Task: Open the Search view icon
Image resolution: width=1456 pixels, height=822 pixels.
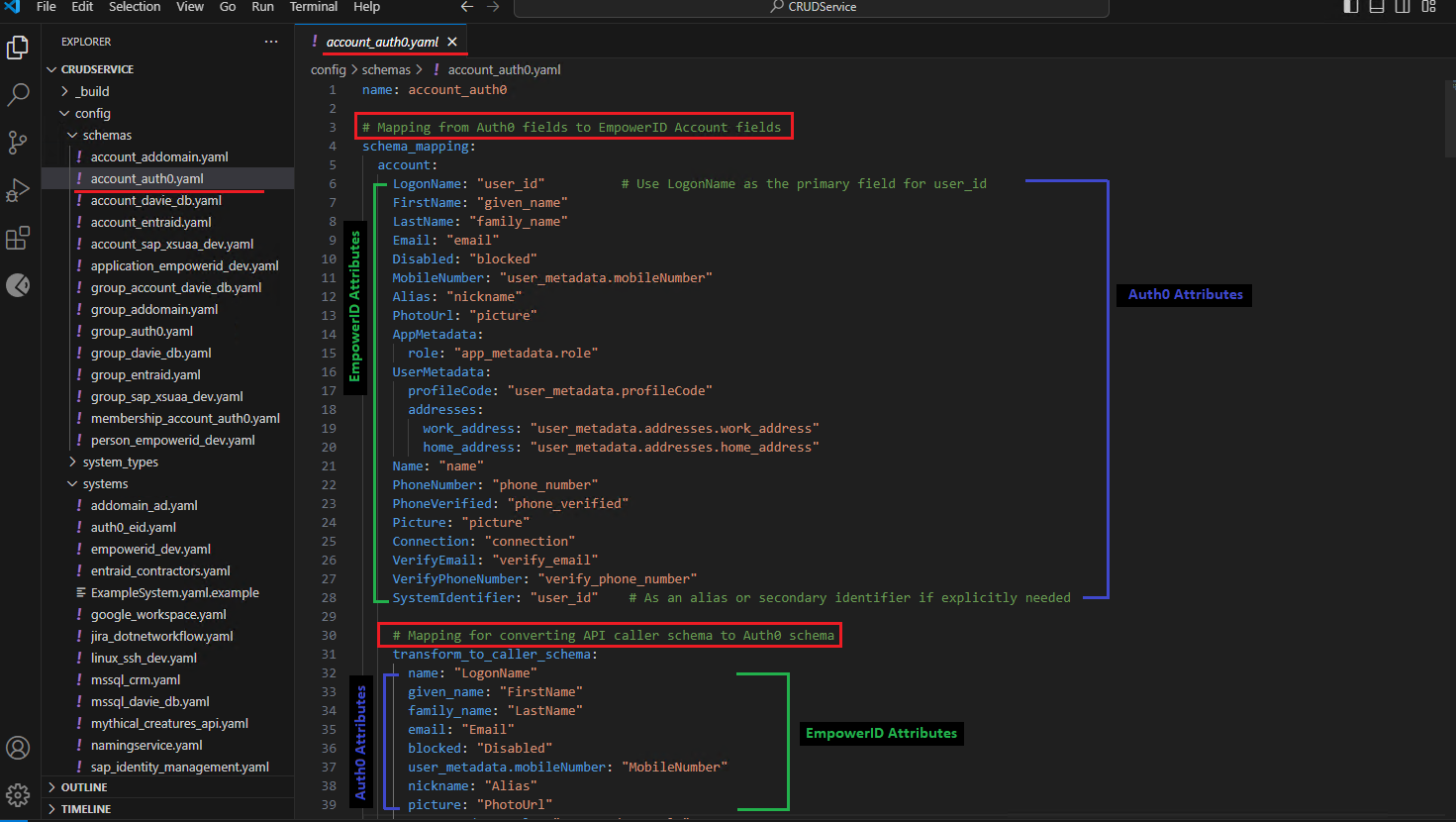Action: pos(18,95)
